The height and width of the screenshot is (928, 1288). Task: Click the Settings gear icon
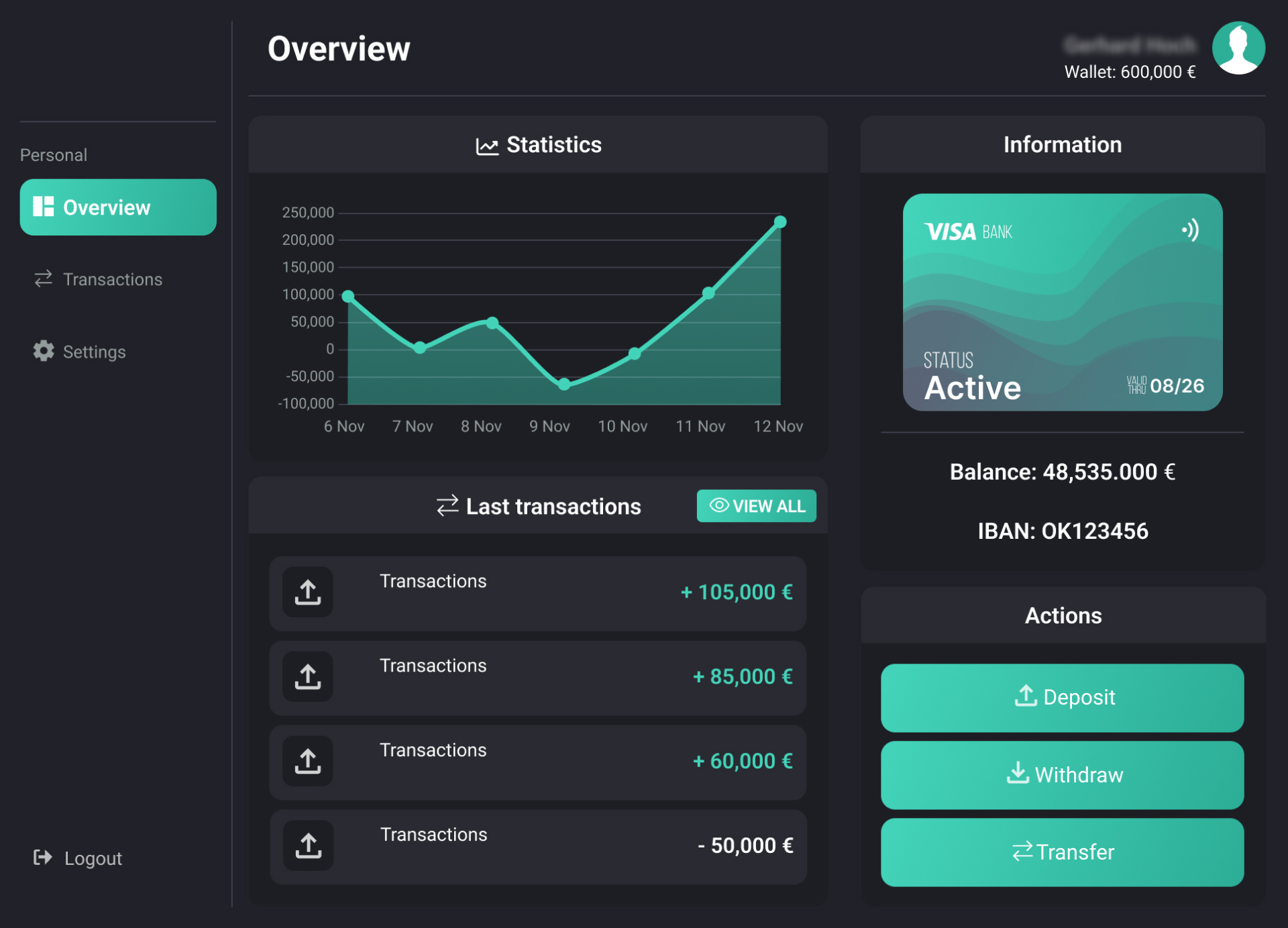44,351
